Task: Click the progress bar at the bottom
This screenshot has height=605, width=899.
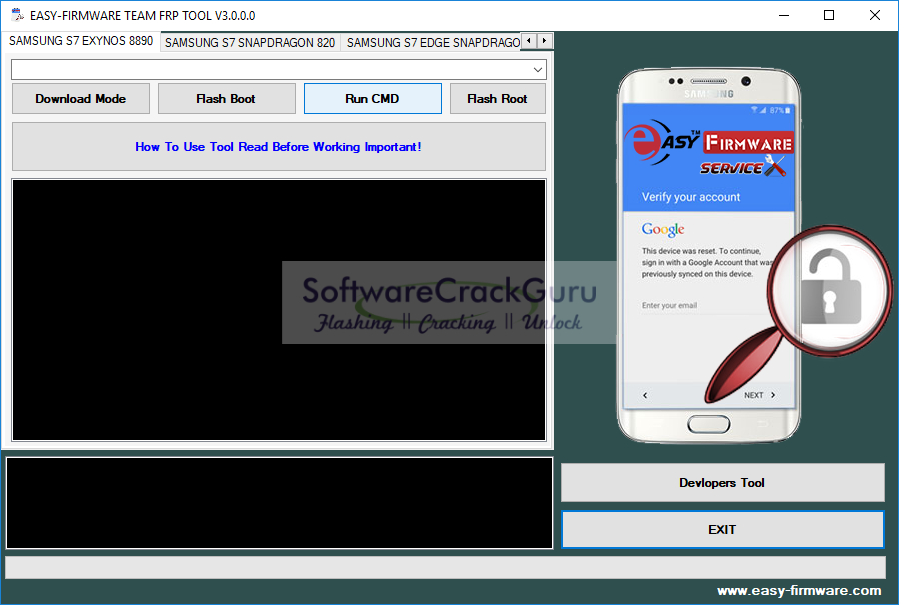Action: [445, 568]
